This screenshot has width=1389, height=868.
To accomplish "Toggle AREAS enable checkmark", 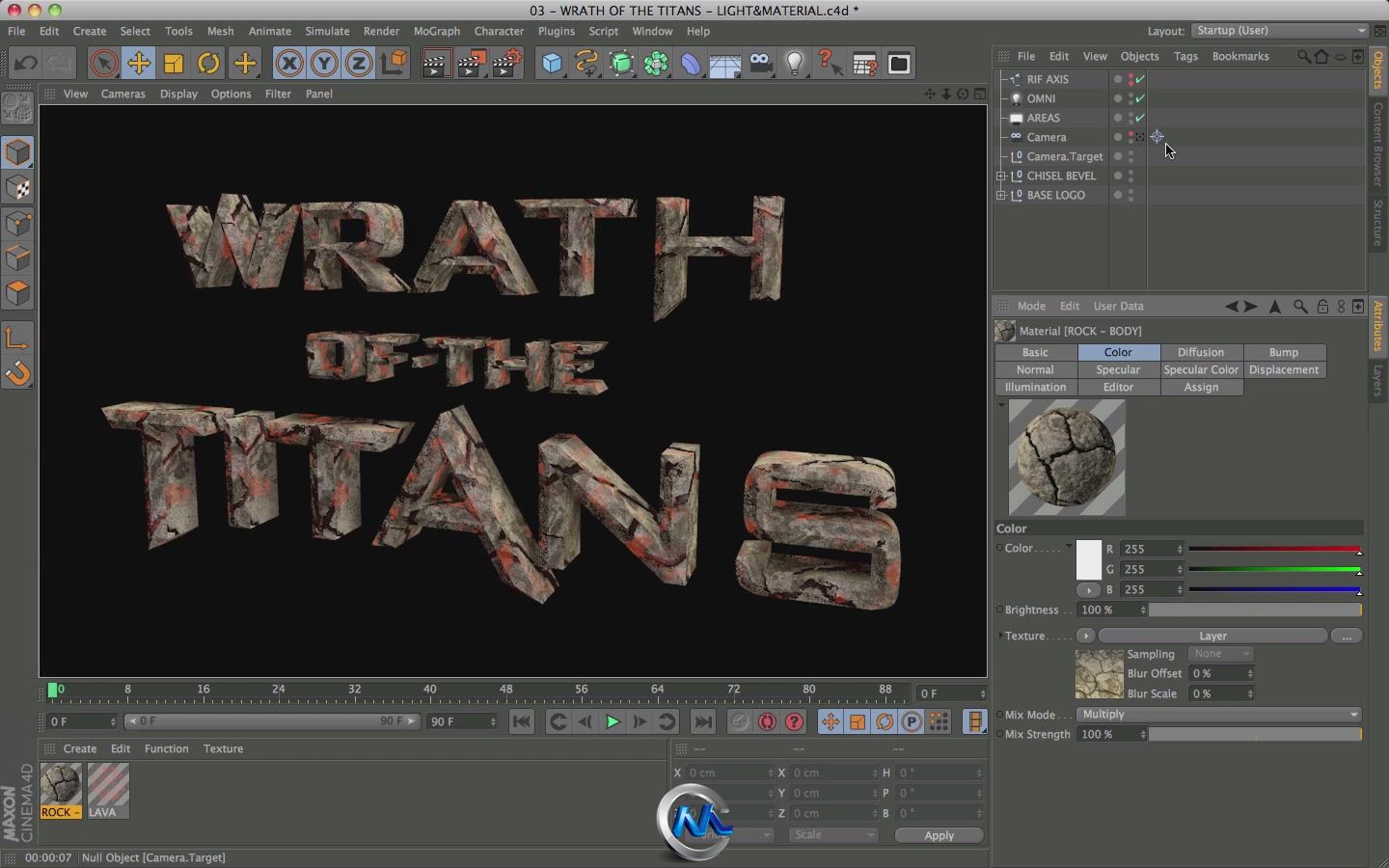I will point(1140,118).
